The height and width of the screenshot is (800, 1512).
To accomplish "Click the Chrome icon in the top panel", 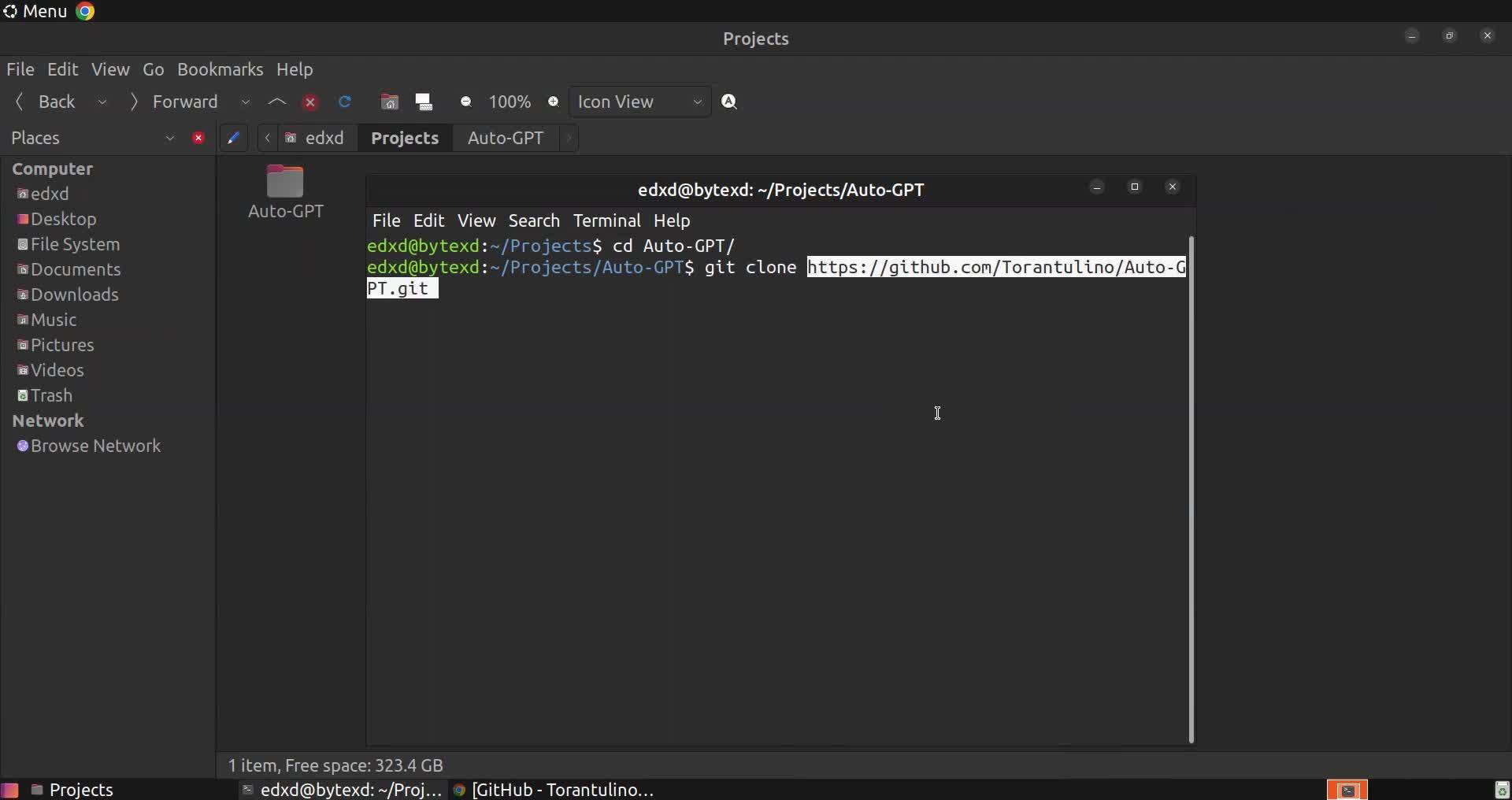I will point(85,11).
